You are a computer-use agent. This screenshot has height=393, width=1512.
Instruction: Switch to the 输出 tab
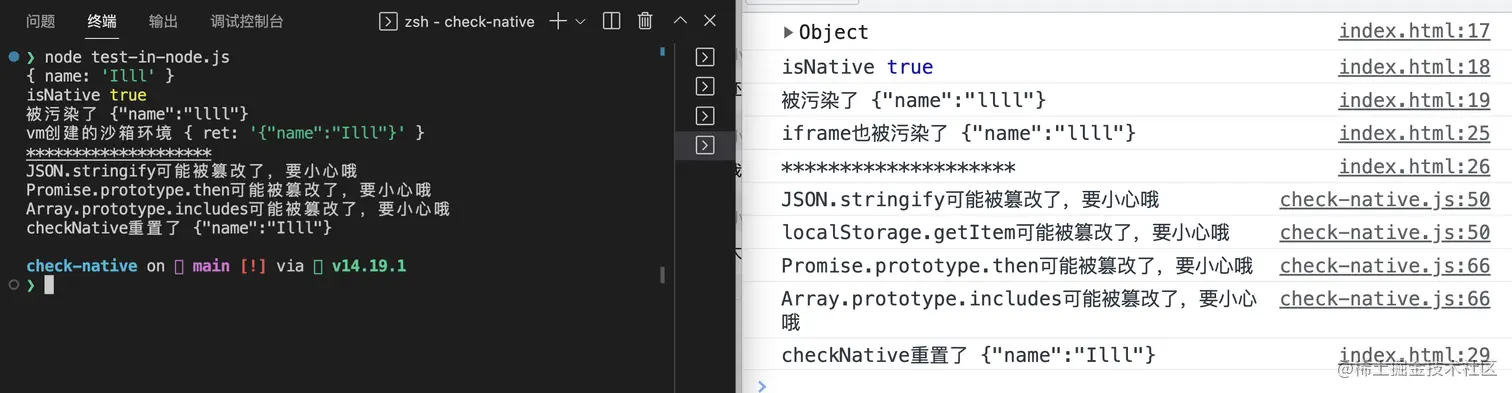pos(163,21)
